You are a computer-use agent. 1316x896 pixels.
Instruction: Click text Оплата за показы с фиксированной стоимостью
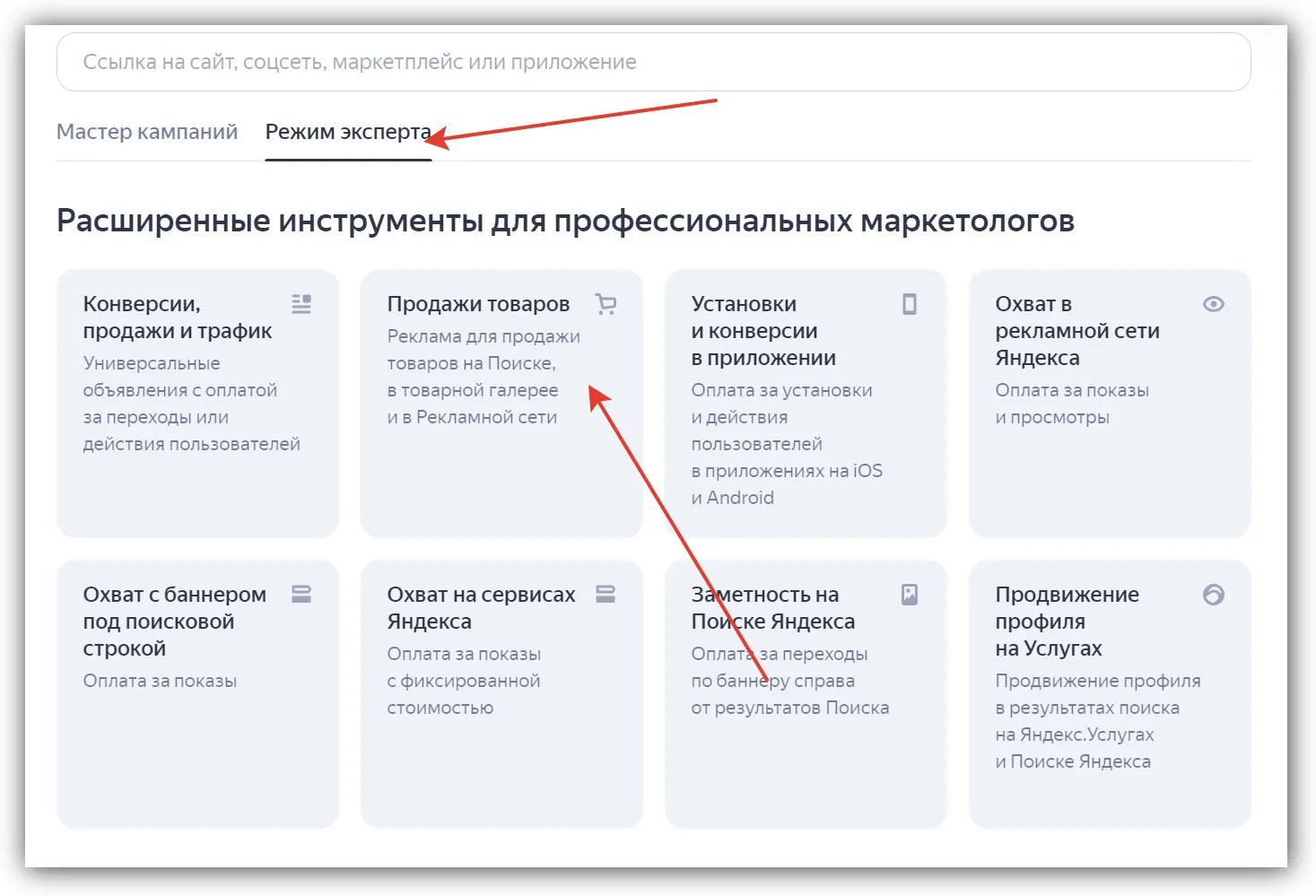coord(464,681)
